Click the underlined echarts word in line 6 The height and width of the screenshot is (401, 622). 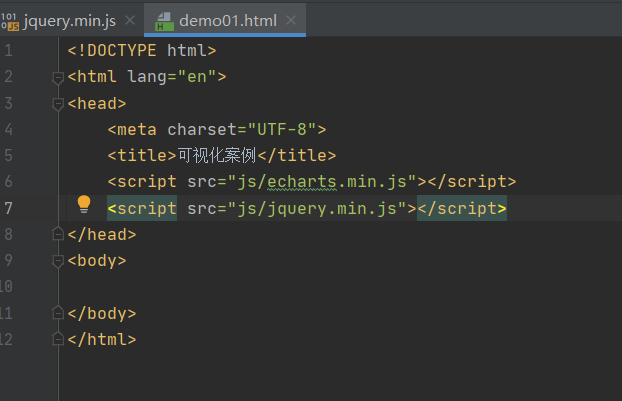click(x=302, y=182)
